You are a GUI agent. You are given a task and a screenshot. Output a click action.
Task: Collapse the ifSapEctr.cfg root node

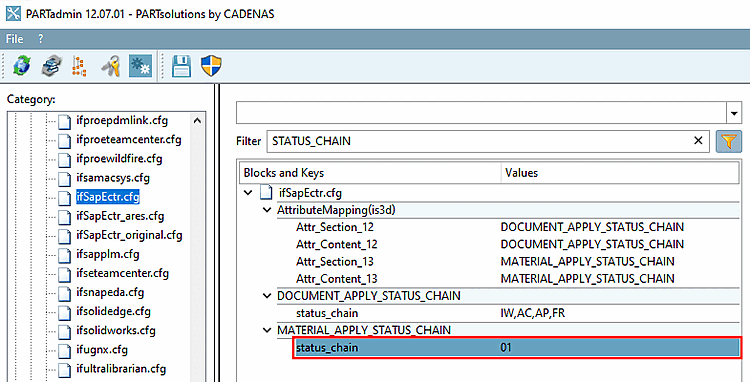pos(248,193)
